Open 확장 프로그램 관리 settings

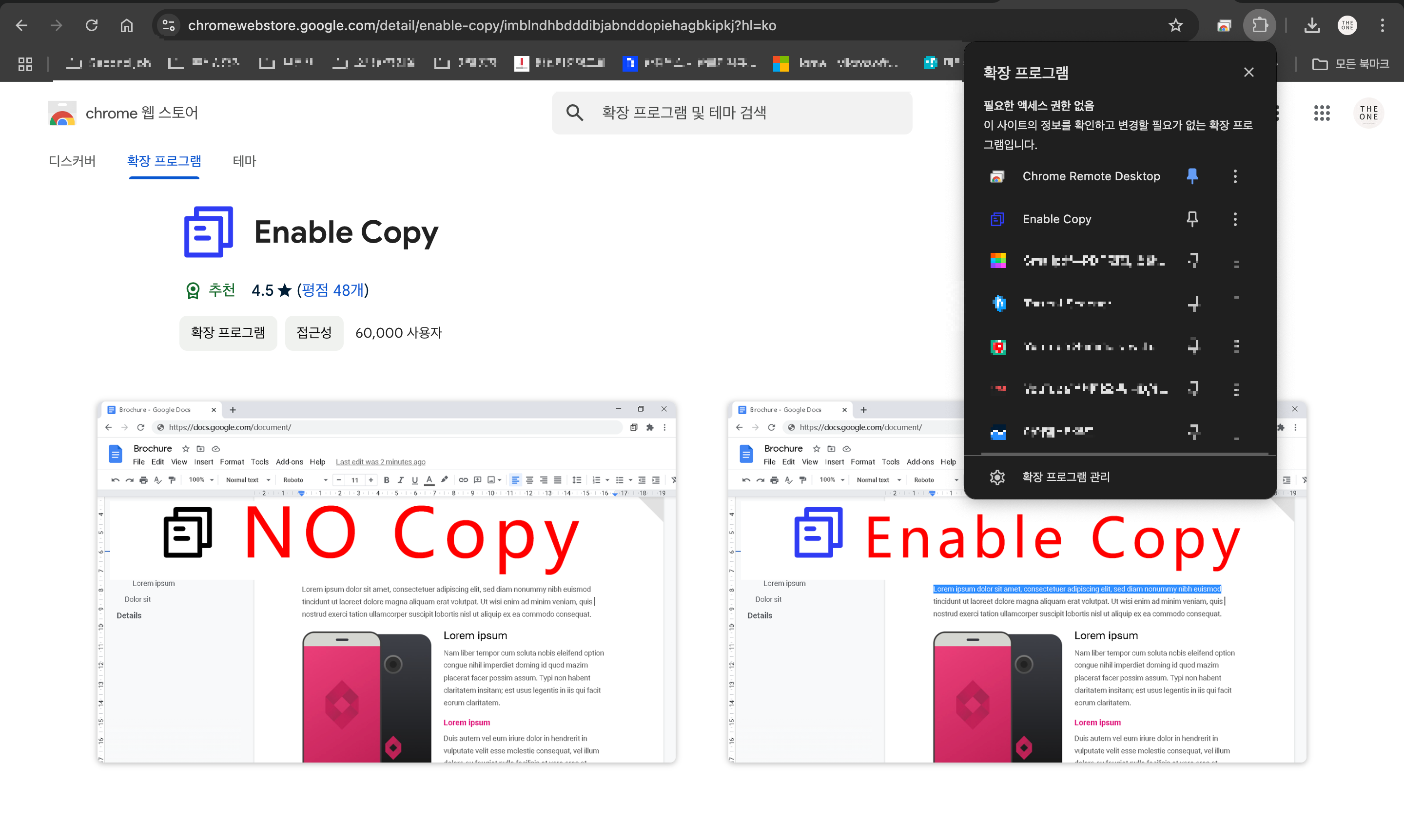pyautogui.click(x=1065, y=477)
